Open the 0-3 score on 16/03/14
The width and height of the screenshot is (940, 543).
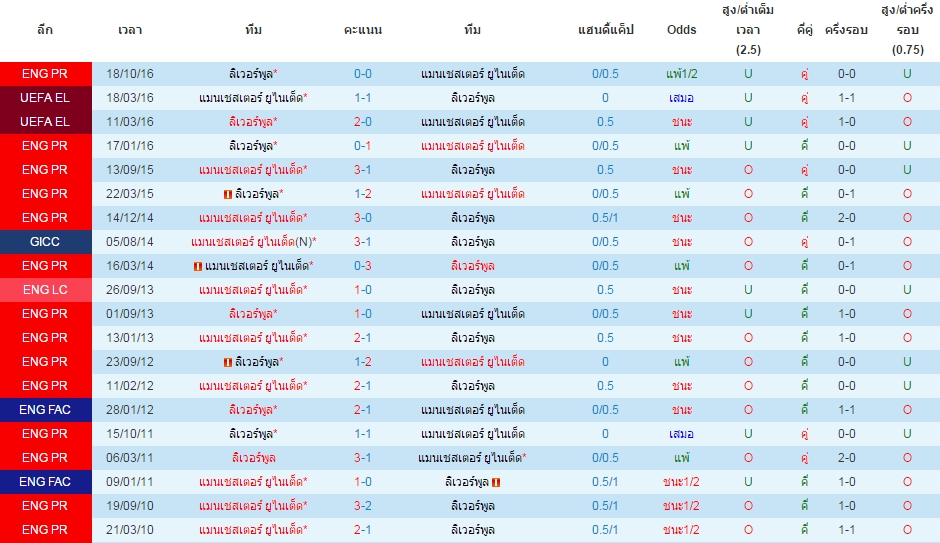click(x=363, y=266)
